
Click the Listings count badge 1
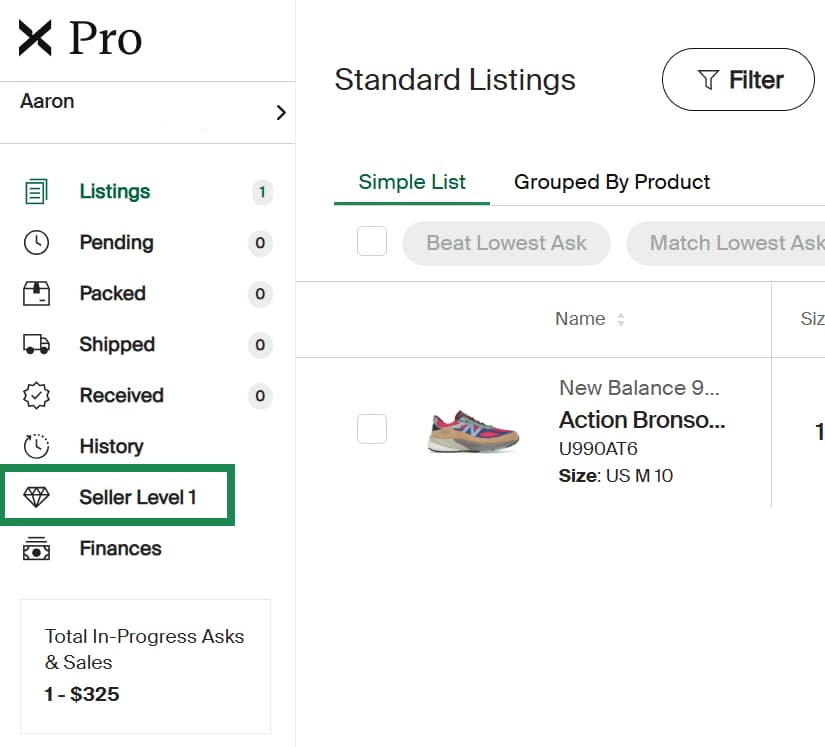pos(261,192)
